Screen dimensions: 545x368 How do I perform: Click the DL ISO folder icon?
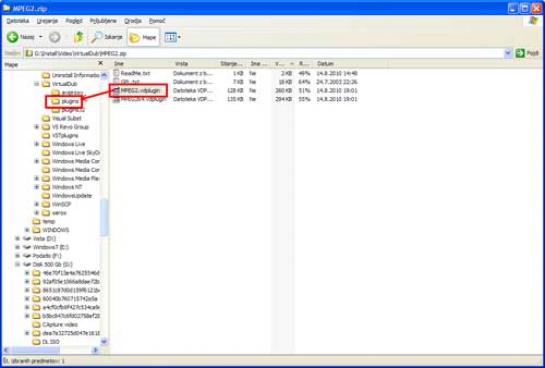(x=36, y=342)
